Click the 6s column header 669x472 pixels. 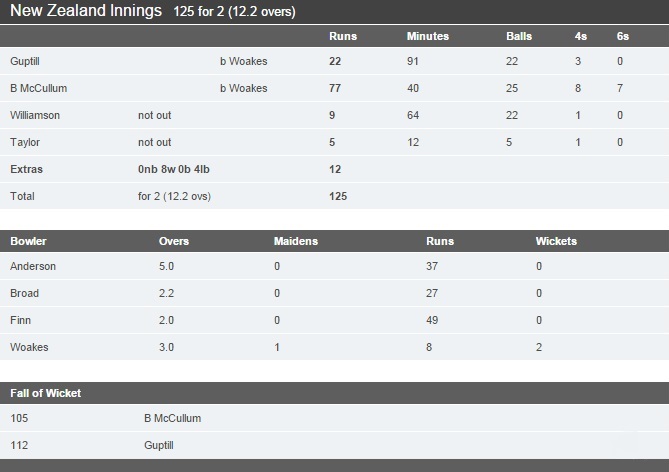point(622,36)
